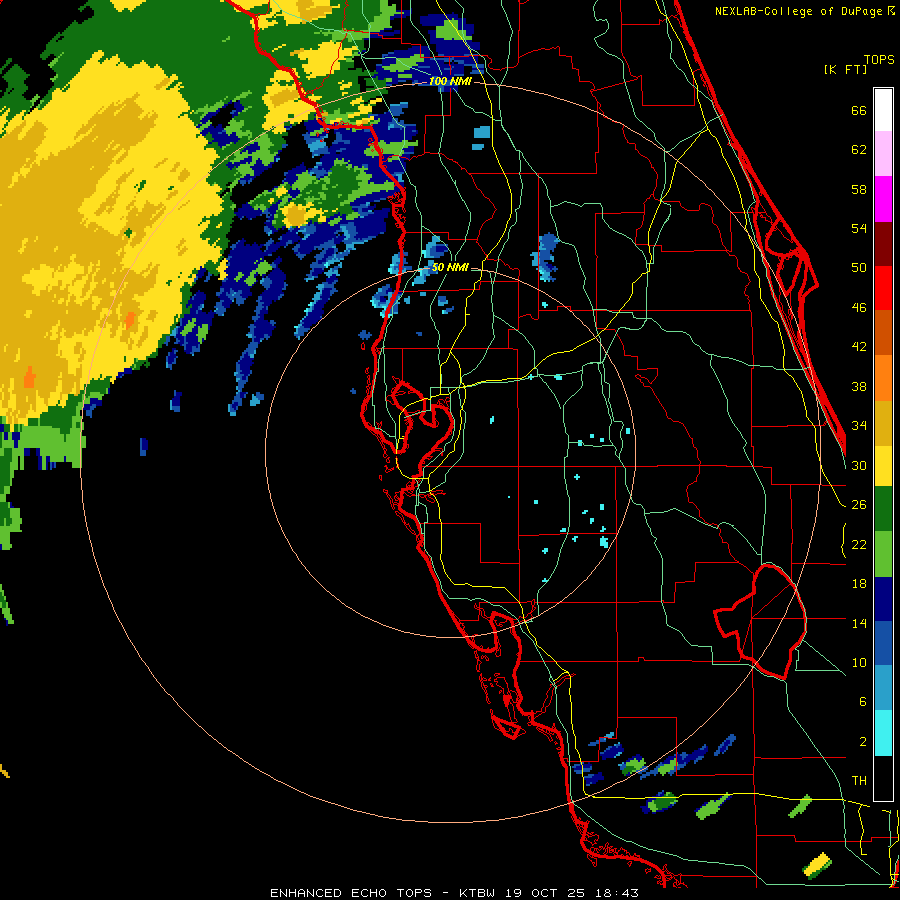The image size is (900, 900).
Task: Click the legend value "10"
Action: 859,662
